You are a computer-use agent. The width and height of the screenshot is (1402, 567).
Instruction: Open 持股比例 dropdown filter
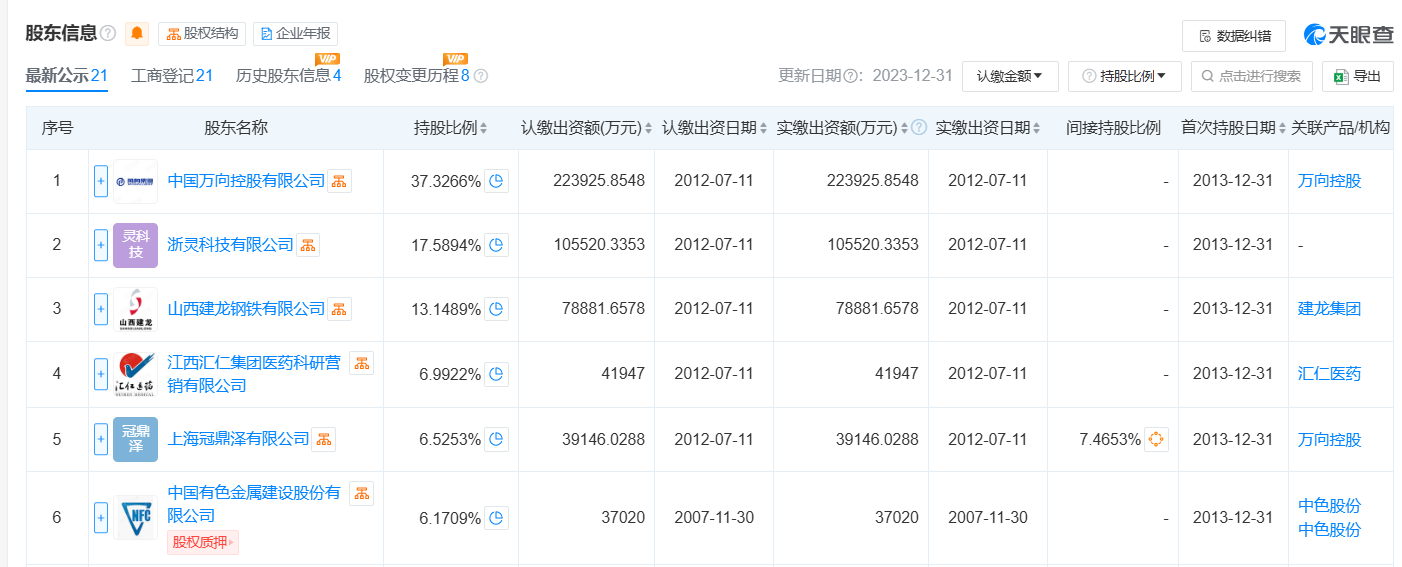1125,76
